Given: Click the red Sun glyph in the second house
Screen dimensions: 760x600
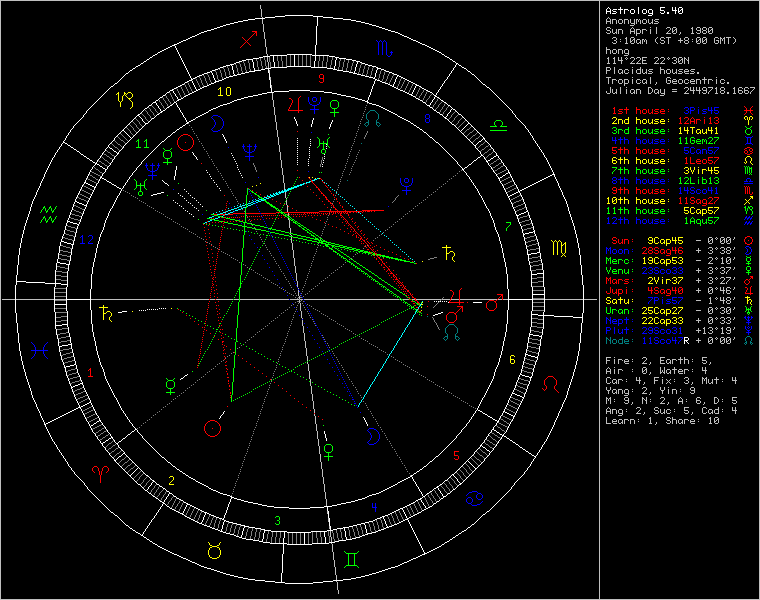Looking at the screenshot, I should coord(212,428).
